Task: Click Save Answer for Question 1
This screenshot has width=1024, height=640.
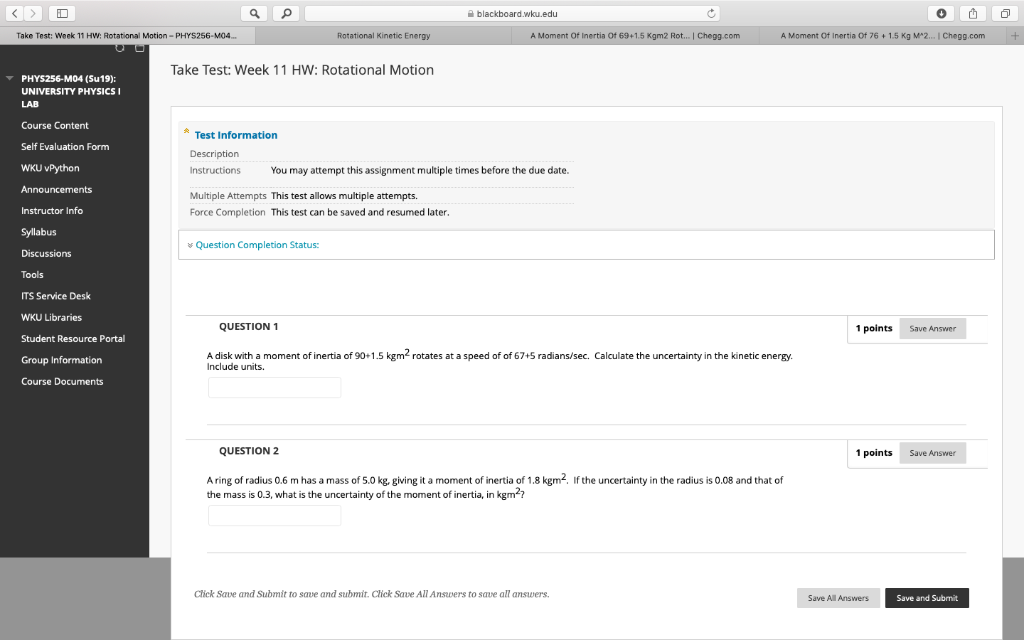Action: tap(932, 328)
